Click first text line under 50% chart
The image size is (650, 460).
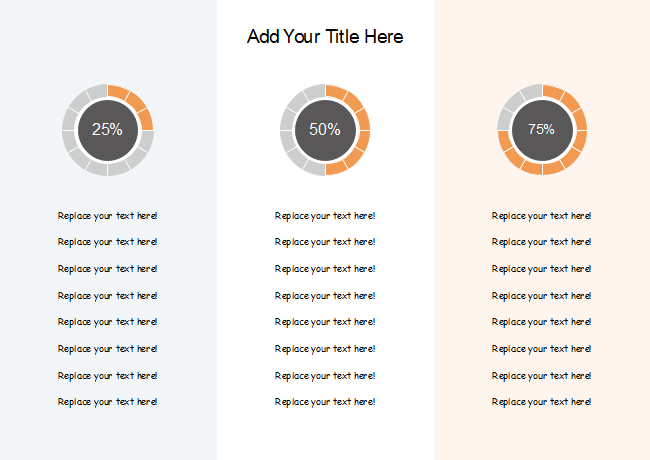[x=325, y=215]
